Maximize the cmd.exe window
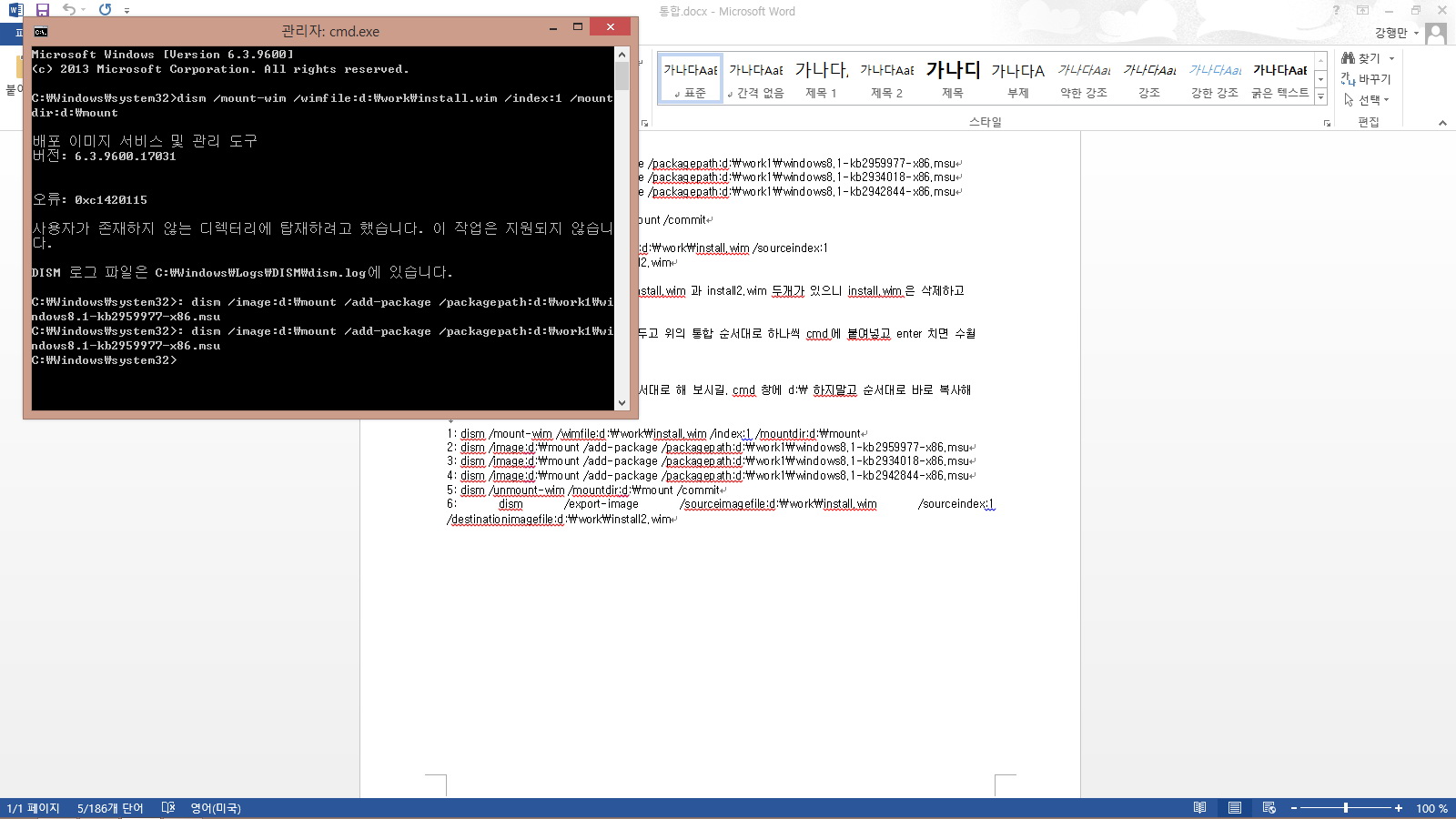Image resolution: width=1456 pixels, height=819 pixels. (577, 28)
